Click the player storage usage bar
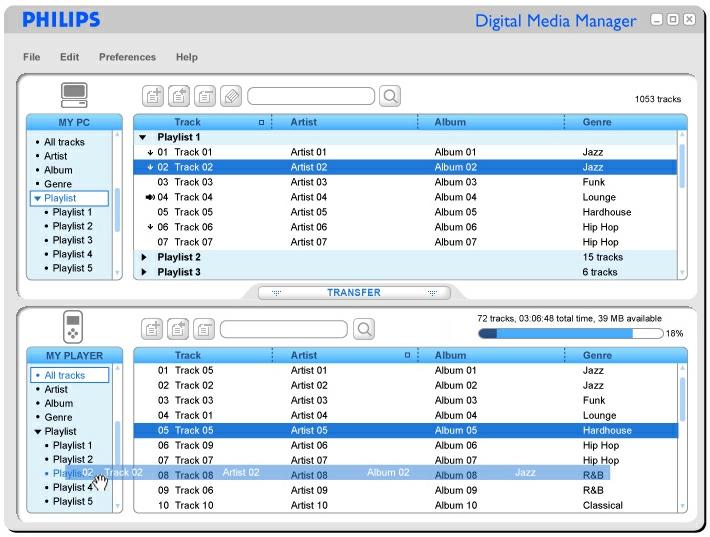 point(571,334)
